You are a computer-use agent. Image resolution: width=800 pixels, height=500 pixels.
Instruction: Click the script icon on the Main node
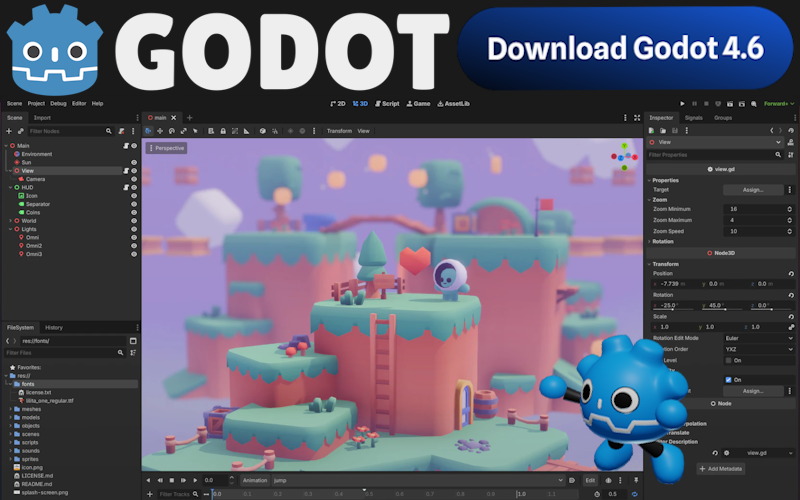point(127,146)
